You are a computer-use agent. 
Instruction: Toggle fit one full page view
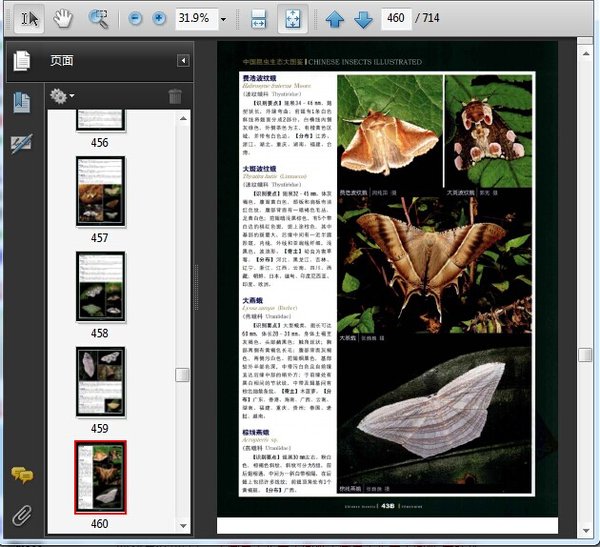click(292, 19)
